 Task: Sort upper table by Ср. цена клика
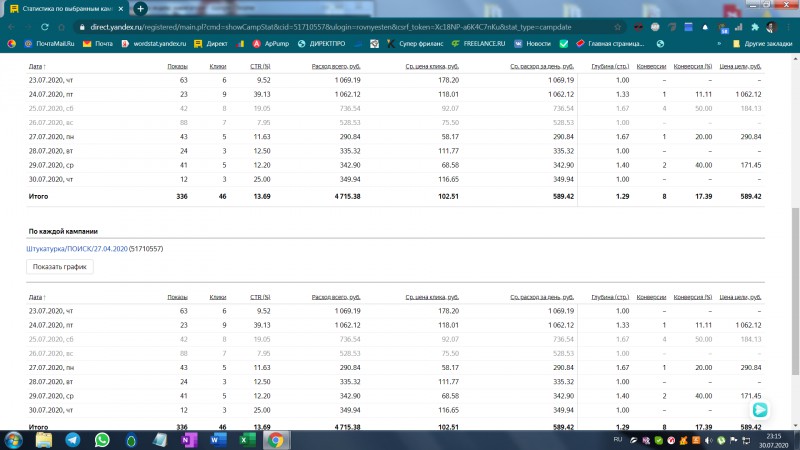(432, 66)
